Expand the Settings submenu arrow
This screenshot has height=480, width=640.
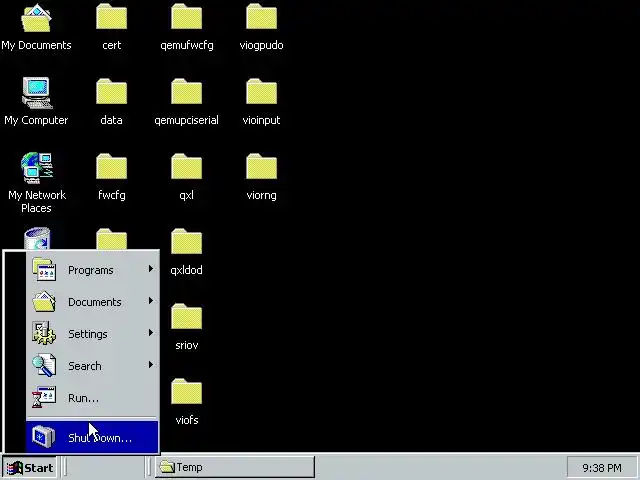pyautogui.click(x=151, y=333)
